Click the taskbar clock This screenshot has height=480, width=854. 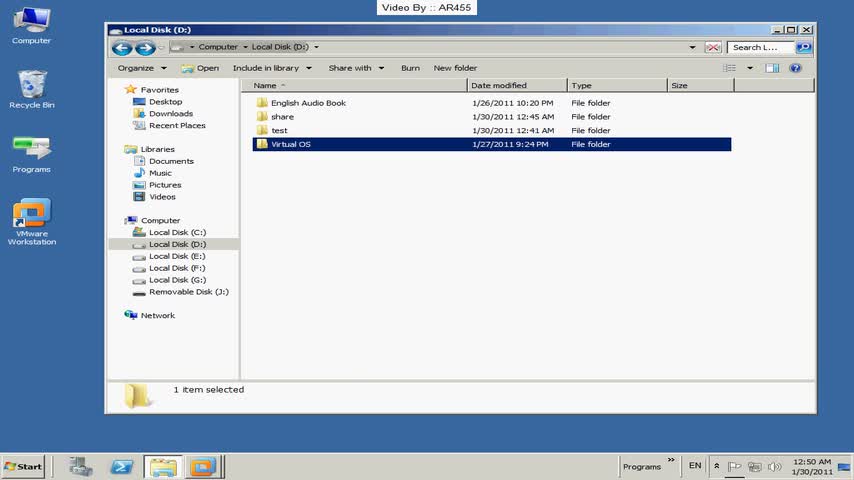812,467
